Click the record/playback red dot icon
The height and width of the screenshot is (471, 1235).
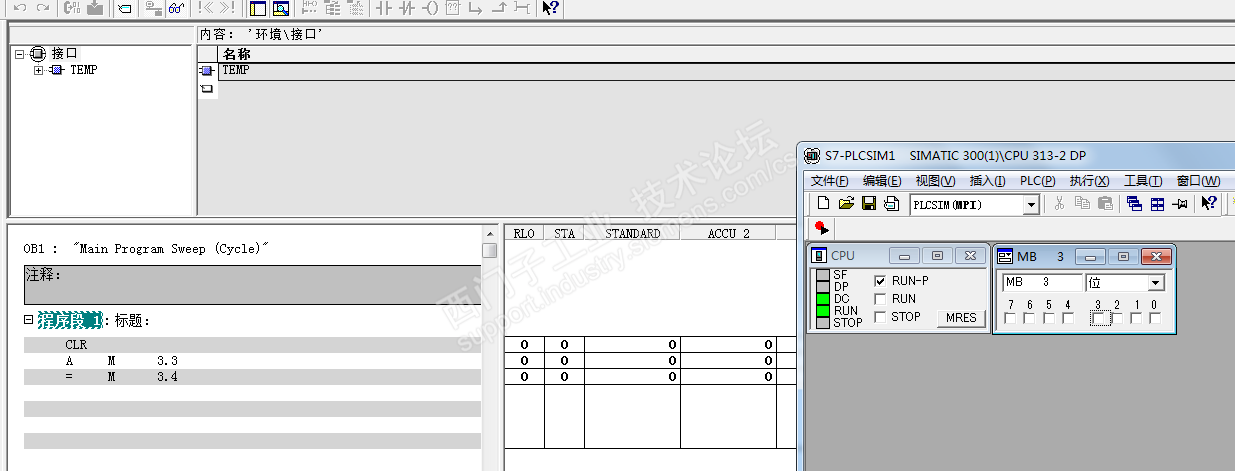tap(821, 228)
